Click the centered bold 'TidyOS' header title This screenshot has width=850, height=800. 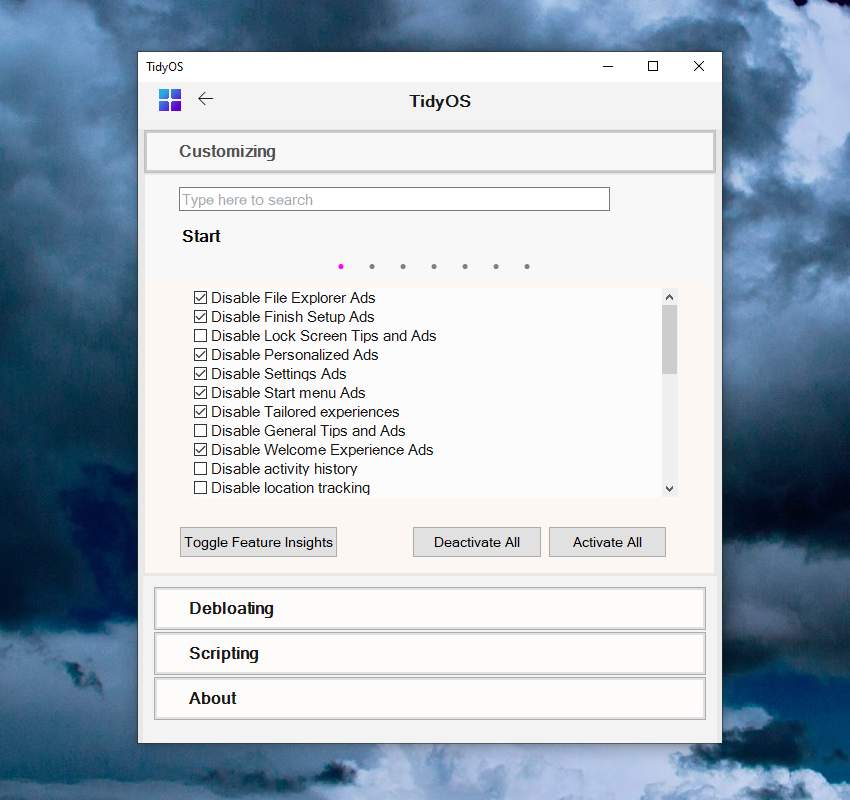440,101
